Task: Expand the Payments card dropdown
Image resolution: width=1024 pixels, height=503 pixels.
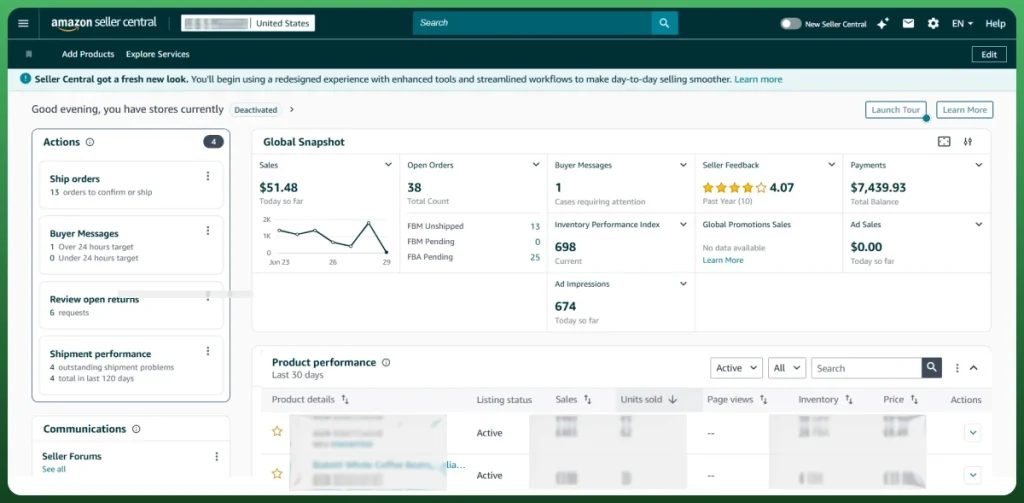Action: click(x=978, y=165)
